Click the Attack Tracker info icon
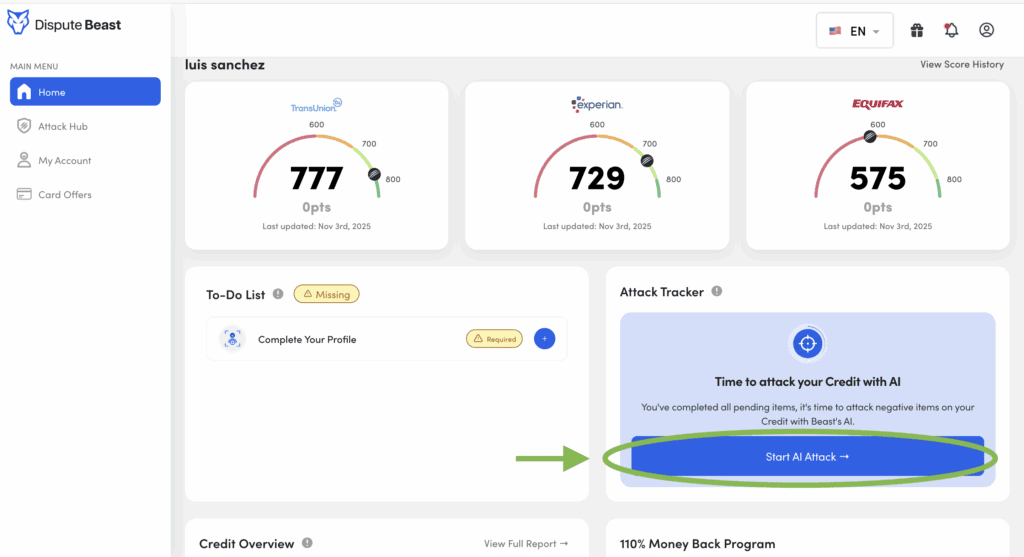This screenshot has width=1024, height=557. (x=717, y=292)
